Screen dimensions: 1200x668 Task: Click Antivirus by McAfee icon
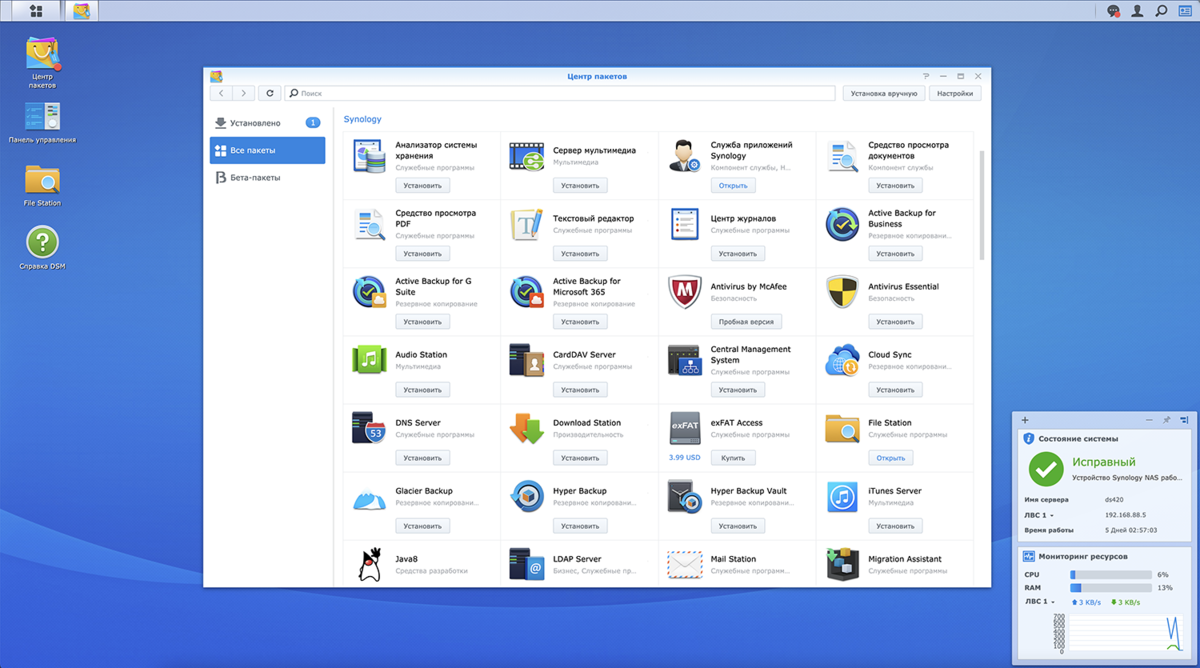(685, 293)
